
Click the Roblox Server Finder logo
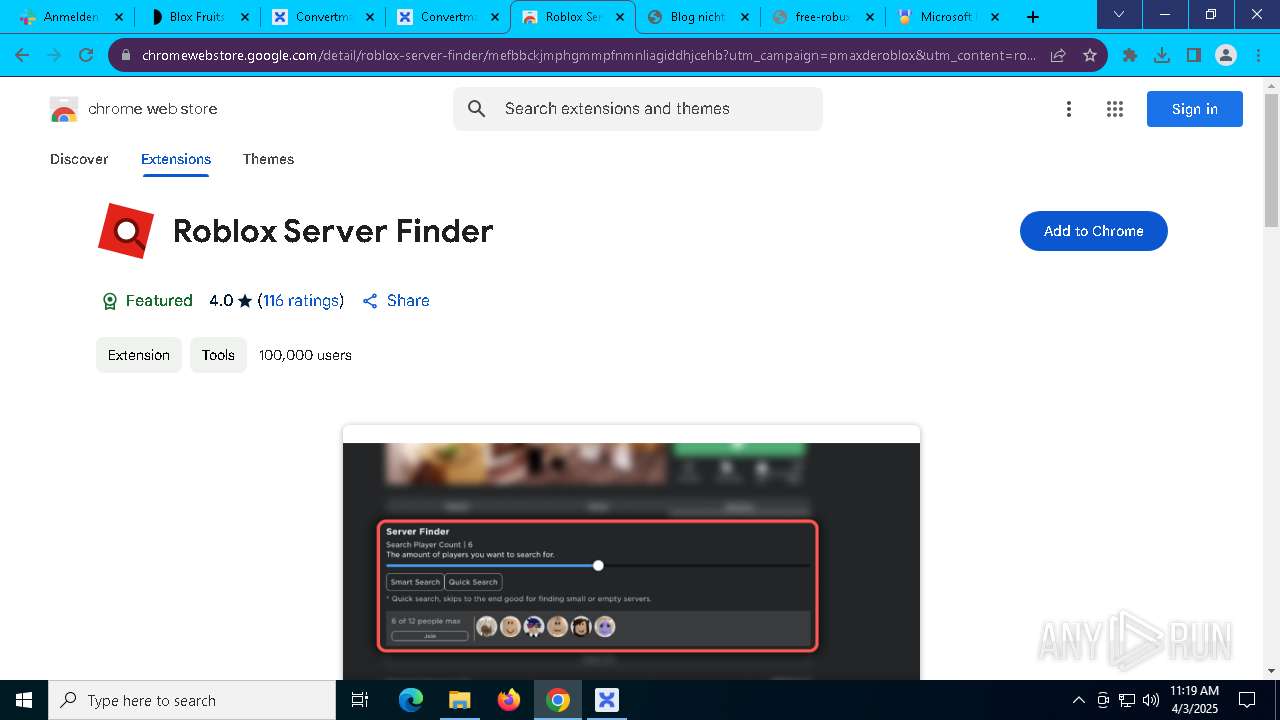pyautogui.click(x=126, y=231)
